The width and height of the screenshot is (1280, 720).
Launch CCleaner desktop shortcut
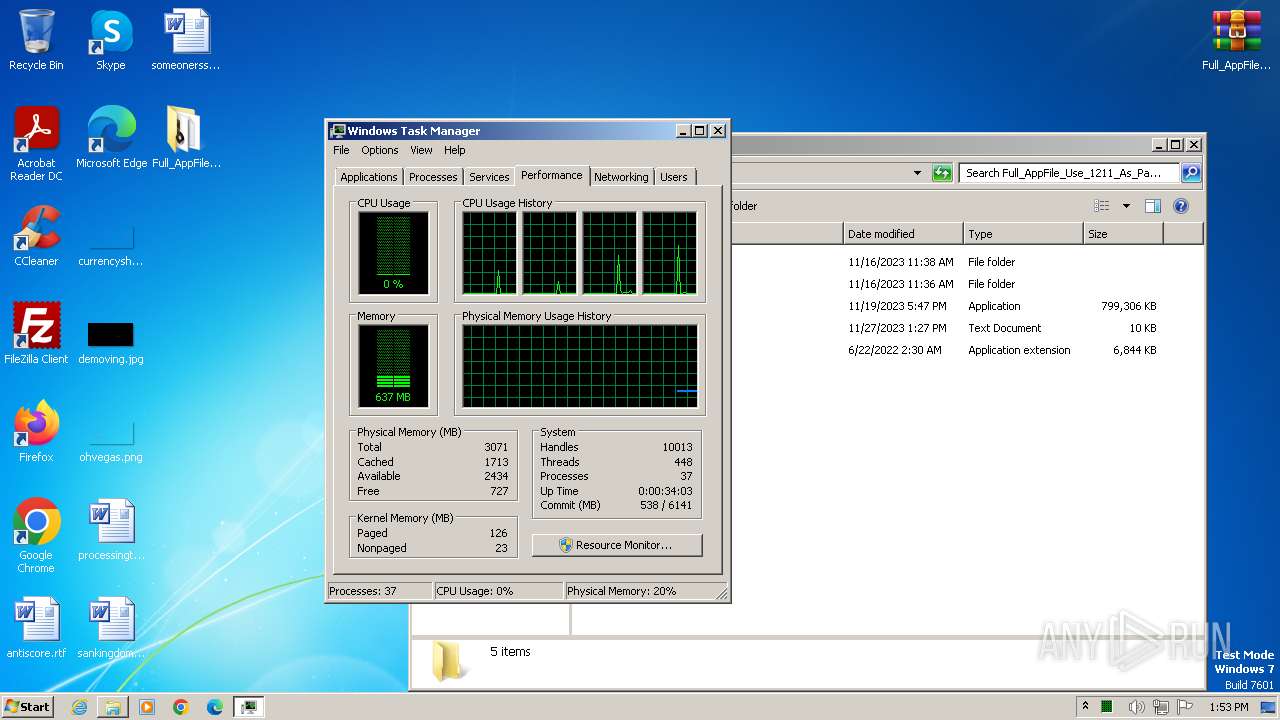(x=36, y=236)
